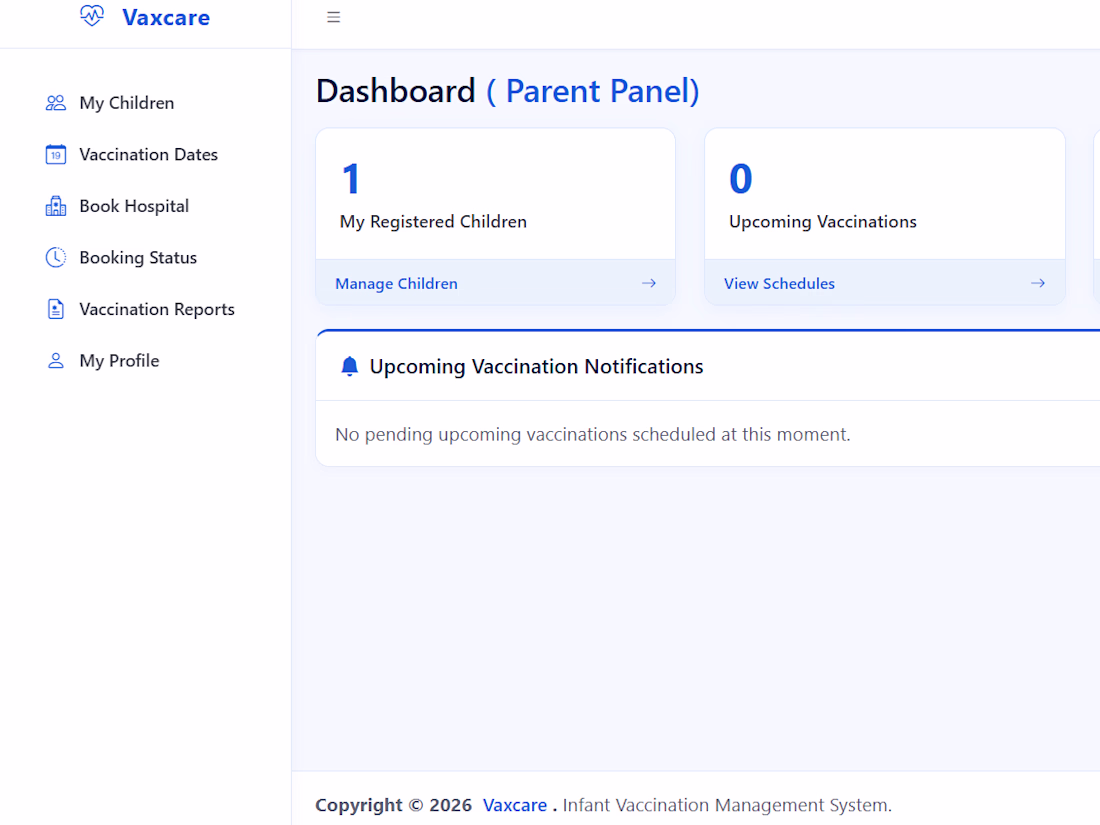Click the Vaccination Reports document icon
Image resolution: width=1100 pixels, height=825 pixels.
click(x=55, y=309)
